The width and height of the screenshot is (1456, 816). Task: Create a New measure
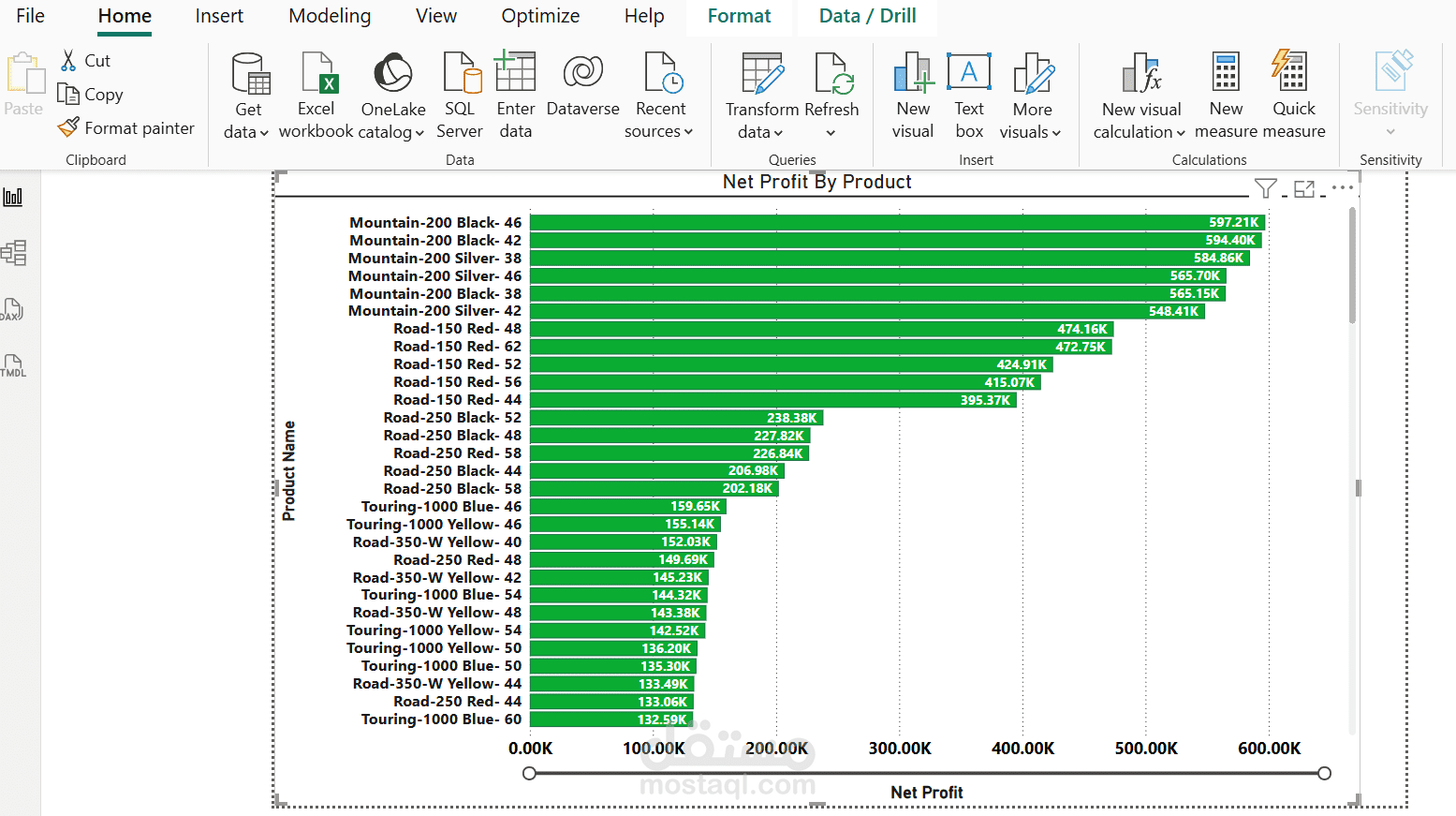(x=1226, y=96)
